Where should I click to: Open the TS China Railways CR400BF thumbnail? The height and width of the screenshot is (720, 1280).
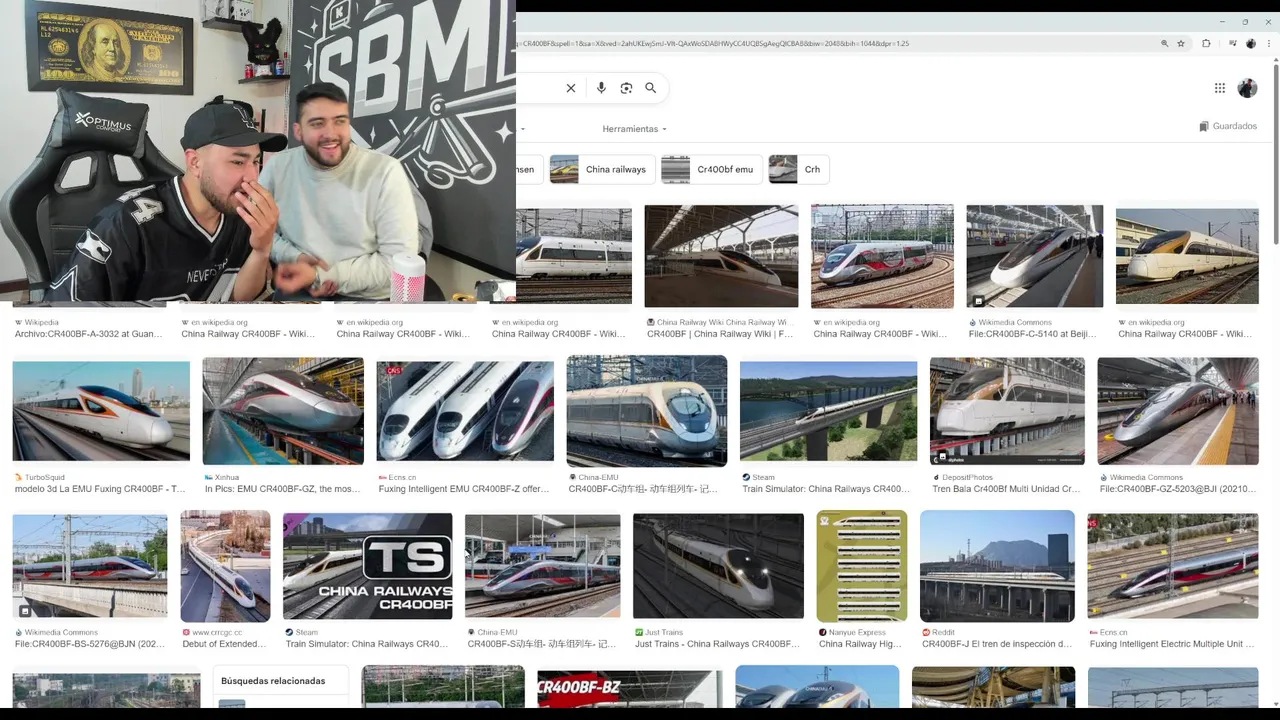[368, 566]
